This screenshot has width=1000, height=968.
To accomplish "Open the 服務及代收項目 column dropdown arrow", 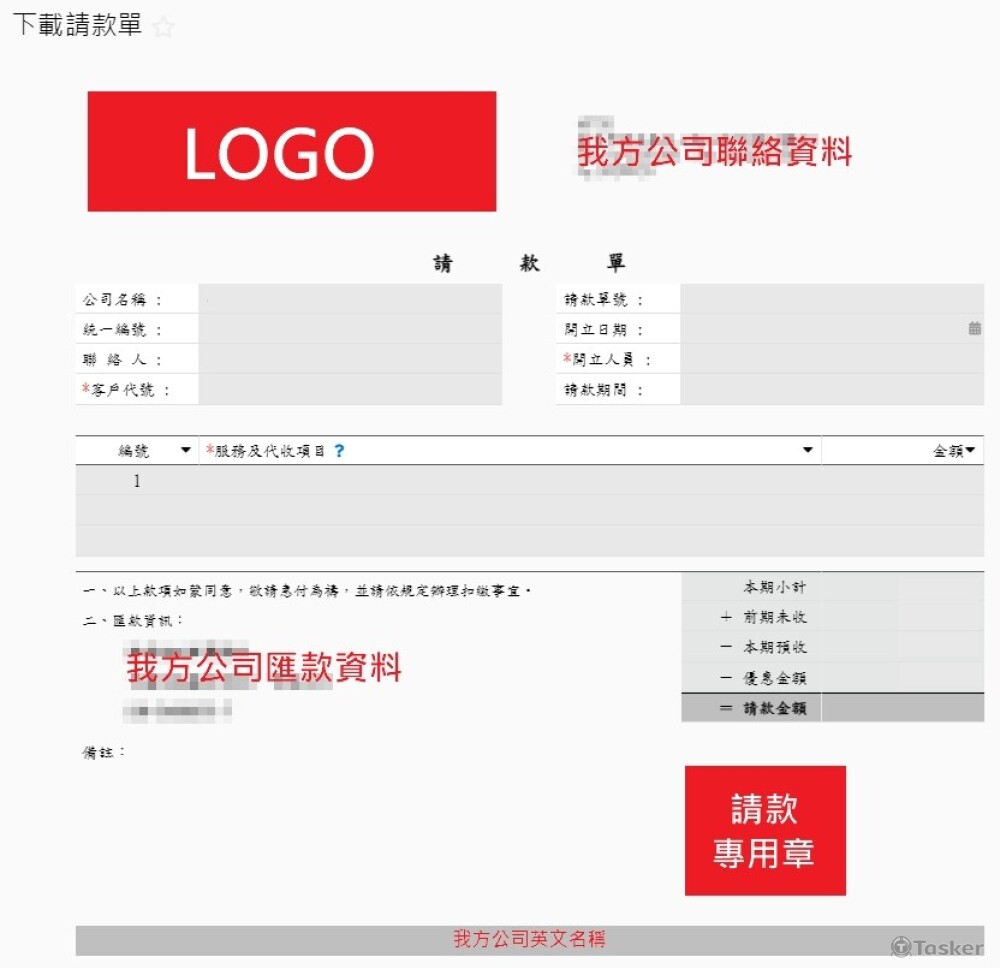I will coord(808,451).
